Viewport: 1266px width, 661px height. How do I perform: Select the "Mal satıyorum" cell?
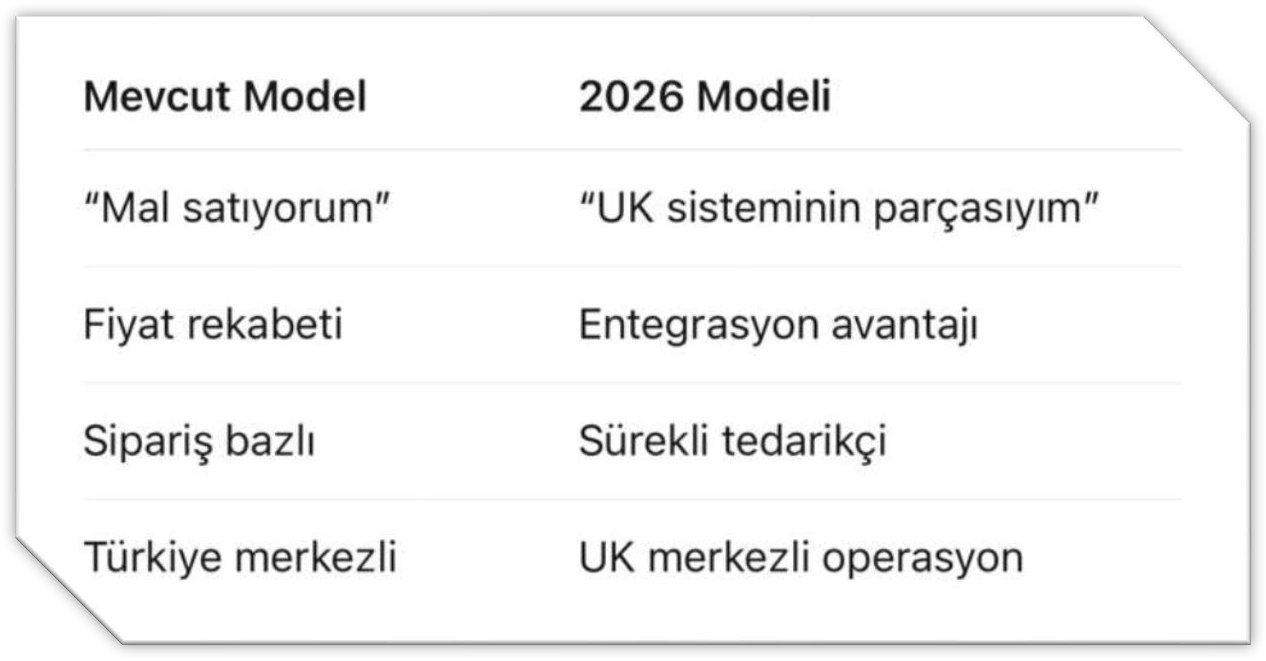(x=237, y=209)
